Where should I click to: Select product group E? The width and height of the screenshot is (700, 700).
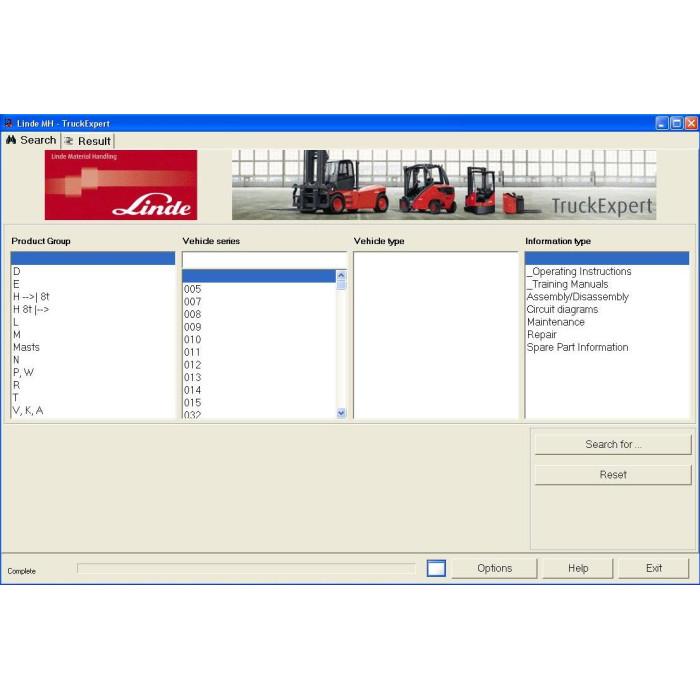pyautogui.click(x=92, y=284)
